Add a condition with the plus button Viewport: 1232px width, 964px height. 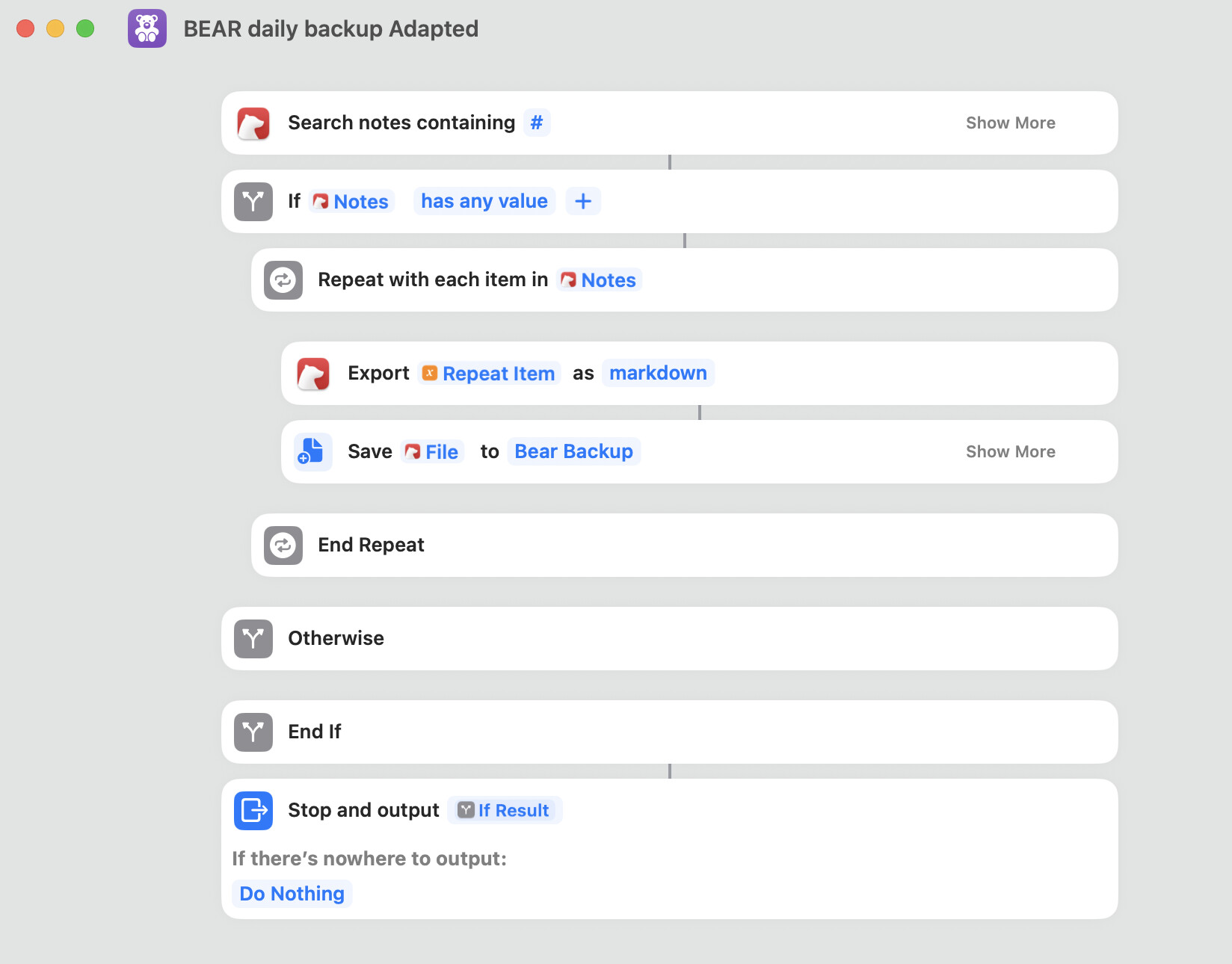click(583, 201)
